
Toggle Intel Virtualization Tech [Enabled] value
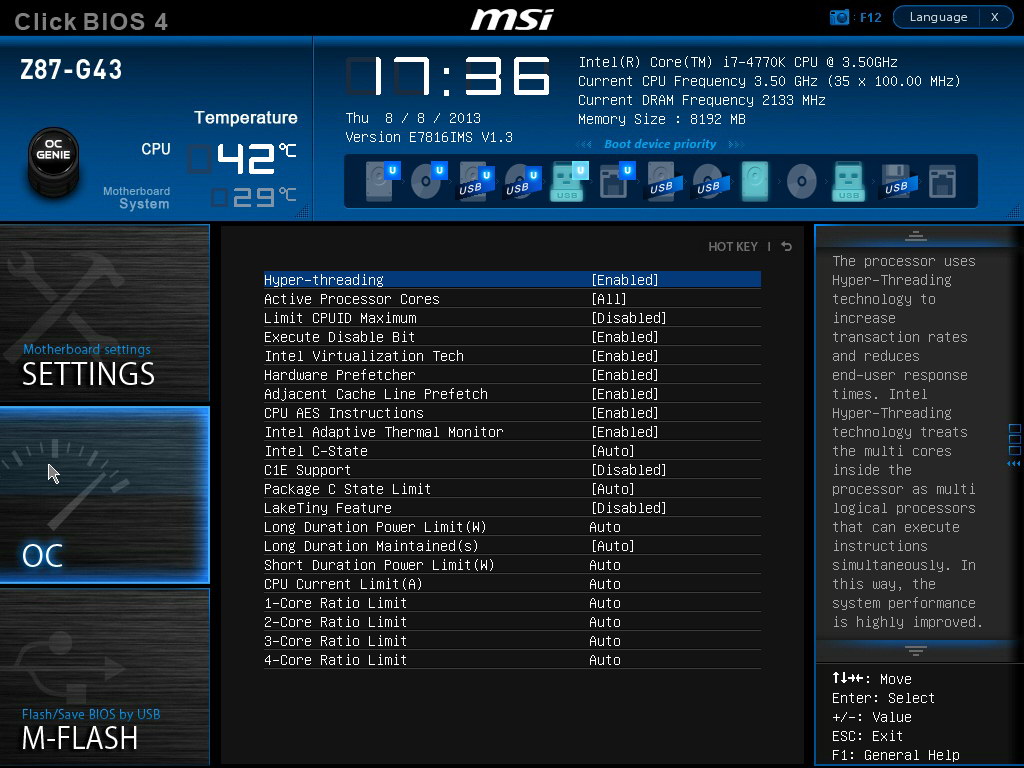click(625, 355)
